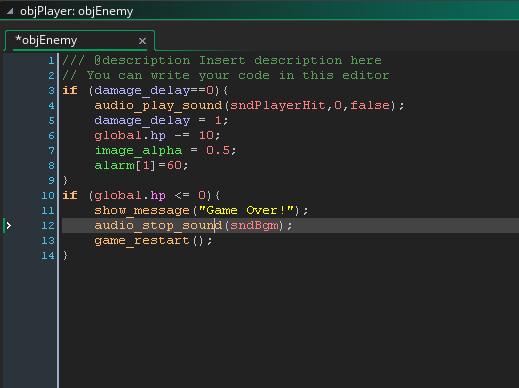This screenshot has width=519, height=388.
Task: Click the damage_delay = 1 assignment
Action: pyautogui.click(x=161, y=121)
